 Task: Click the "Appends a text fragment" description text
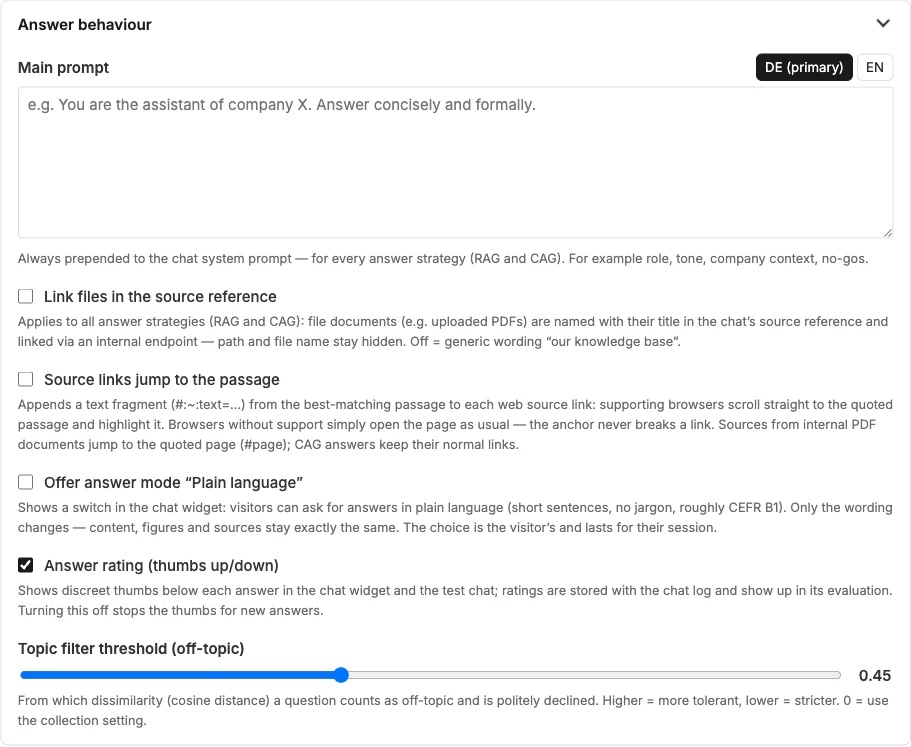[x=456, y=425]
